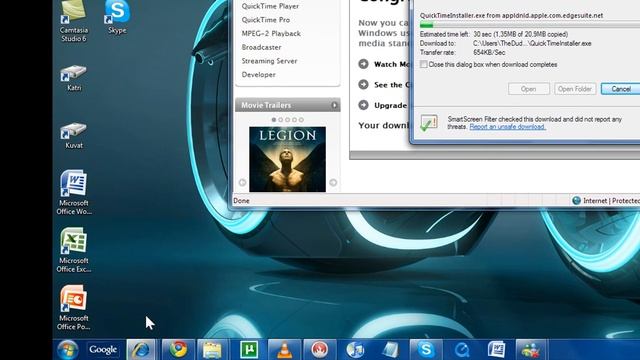Open Developer sidebar link

pyautogui.click(x=258, y=75)
